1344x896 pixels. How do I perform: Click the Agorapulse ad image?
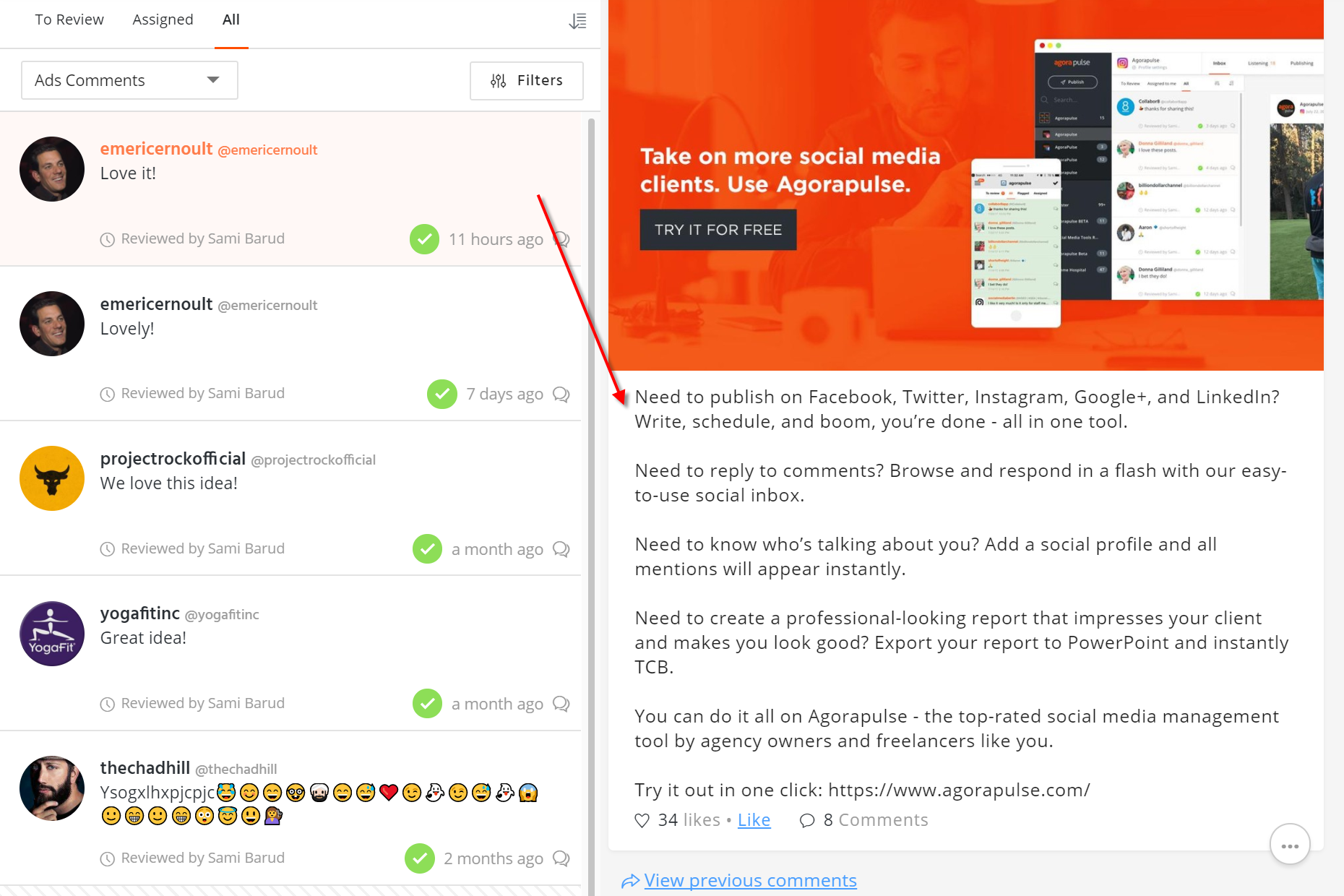coord(965,185)
